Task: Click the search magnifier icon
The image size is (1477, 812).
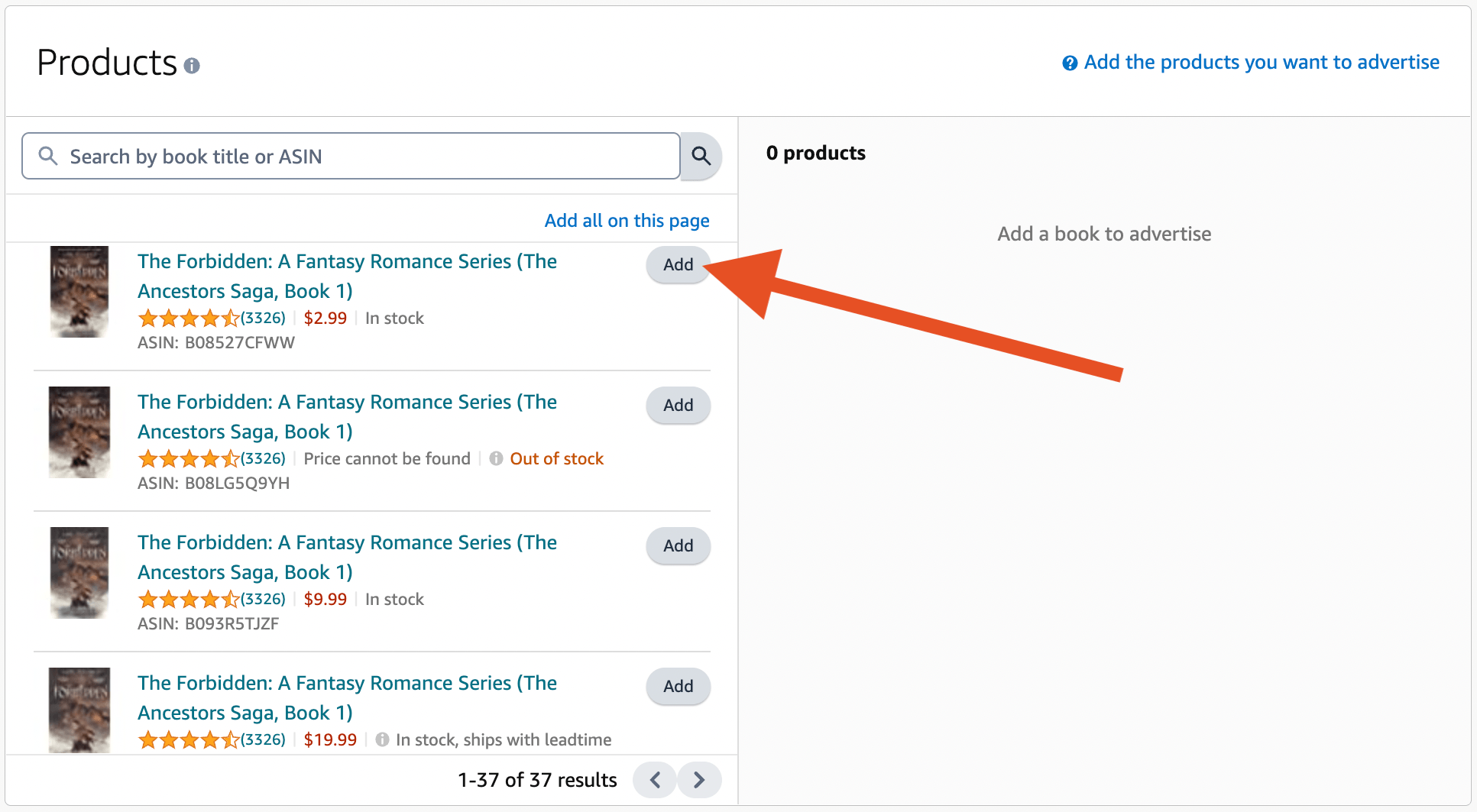Action: coord(701,156)
